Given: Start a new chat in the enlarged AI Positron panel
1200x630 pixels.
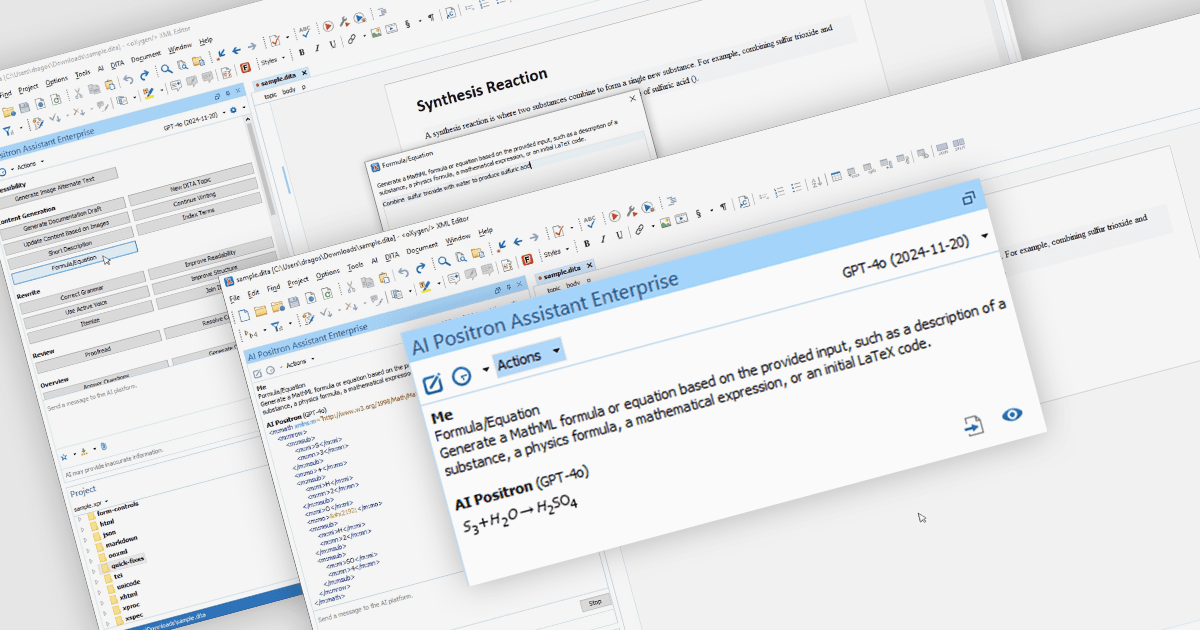Looking at the screenshot, I should pyautogui.click(x=433, y=383).
